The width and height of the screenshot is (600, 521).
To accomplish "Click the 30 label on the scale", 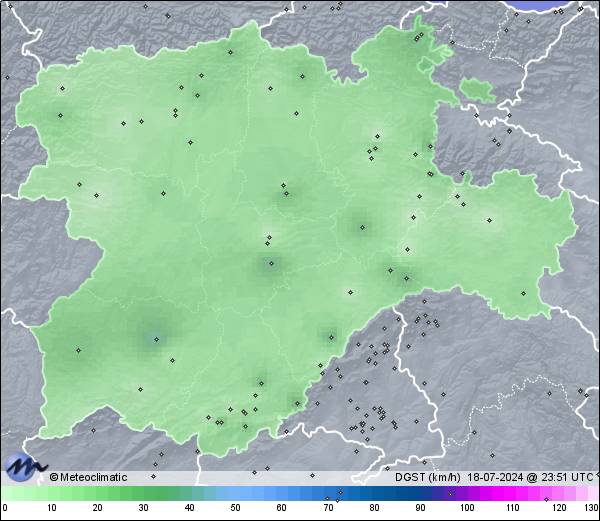I will 143,508.
